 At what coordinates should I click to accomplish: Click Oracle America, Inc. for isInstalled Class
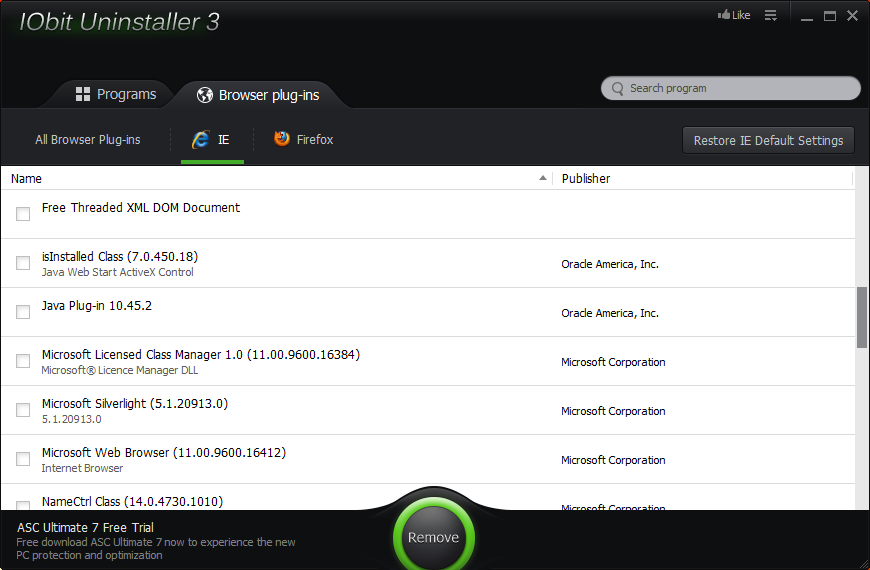(610, 264)
